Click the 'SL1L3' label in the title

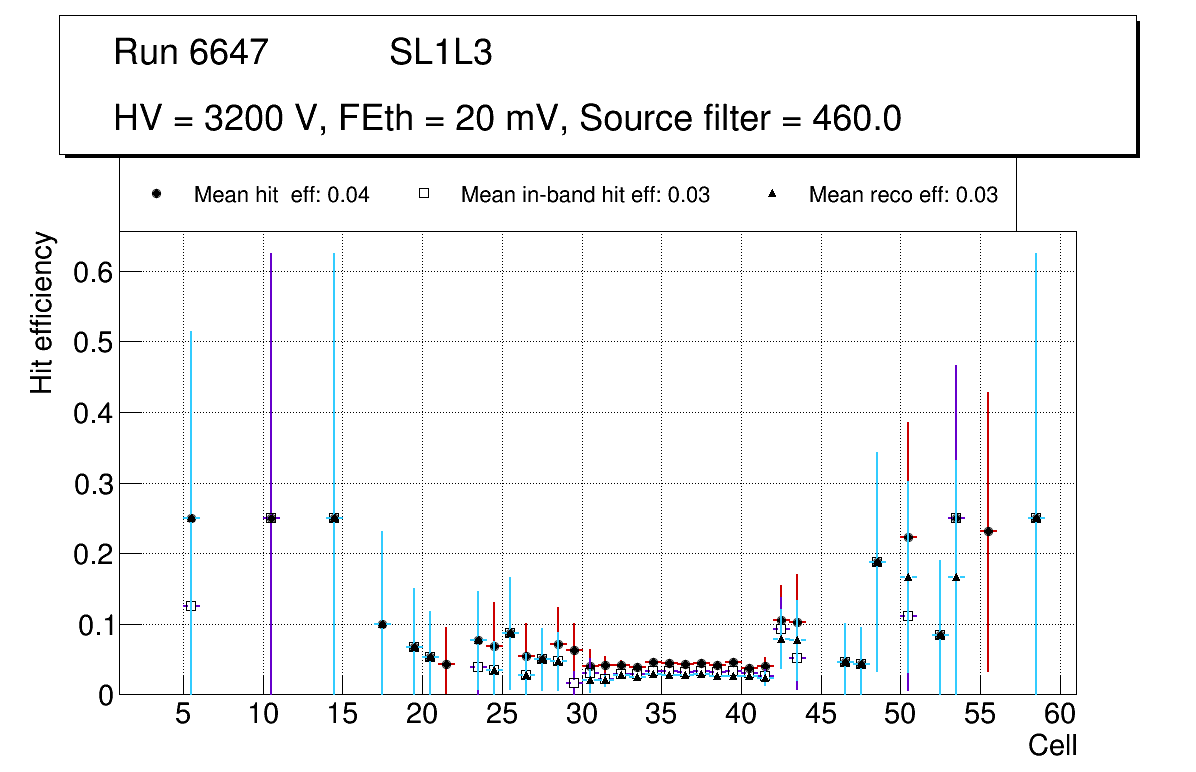[440, 53]
